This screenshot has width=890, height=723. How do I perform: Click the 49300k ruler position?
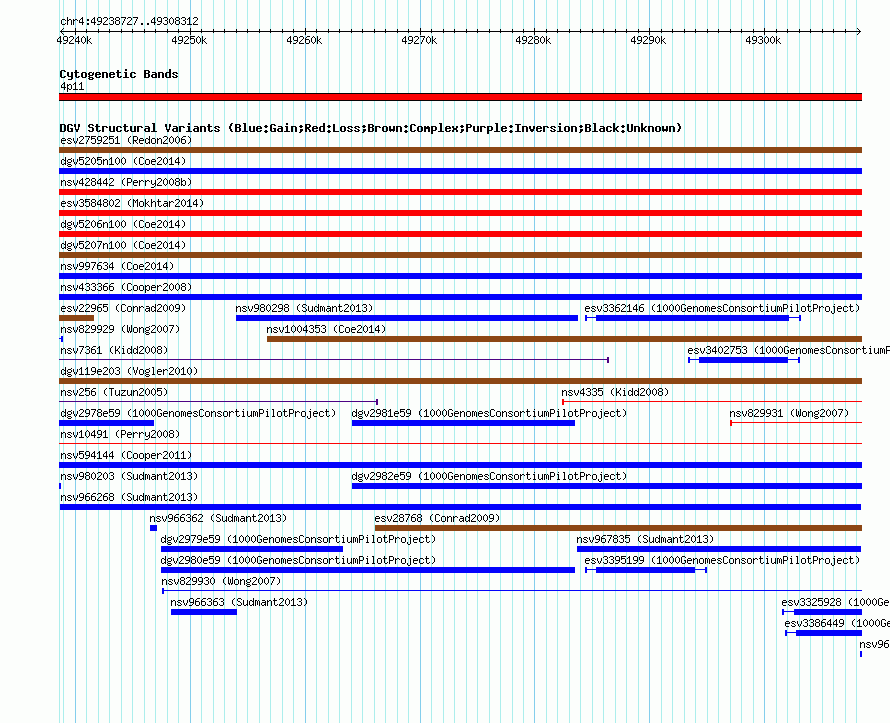763,40
